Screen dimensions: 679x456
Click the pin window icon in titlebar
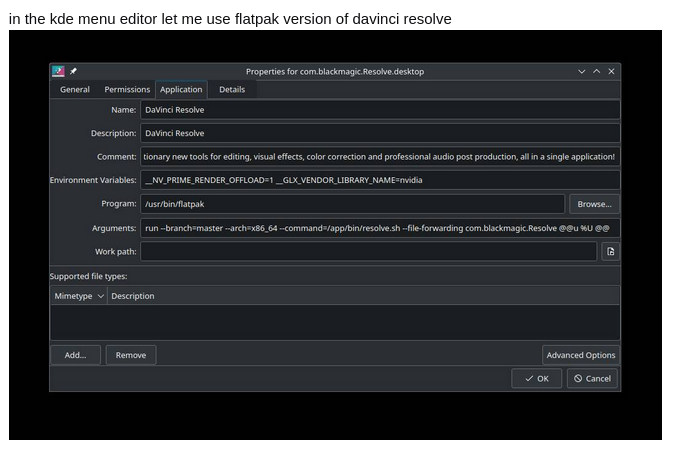[73, 71]
